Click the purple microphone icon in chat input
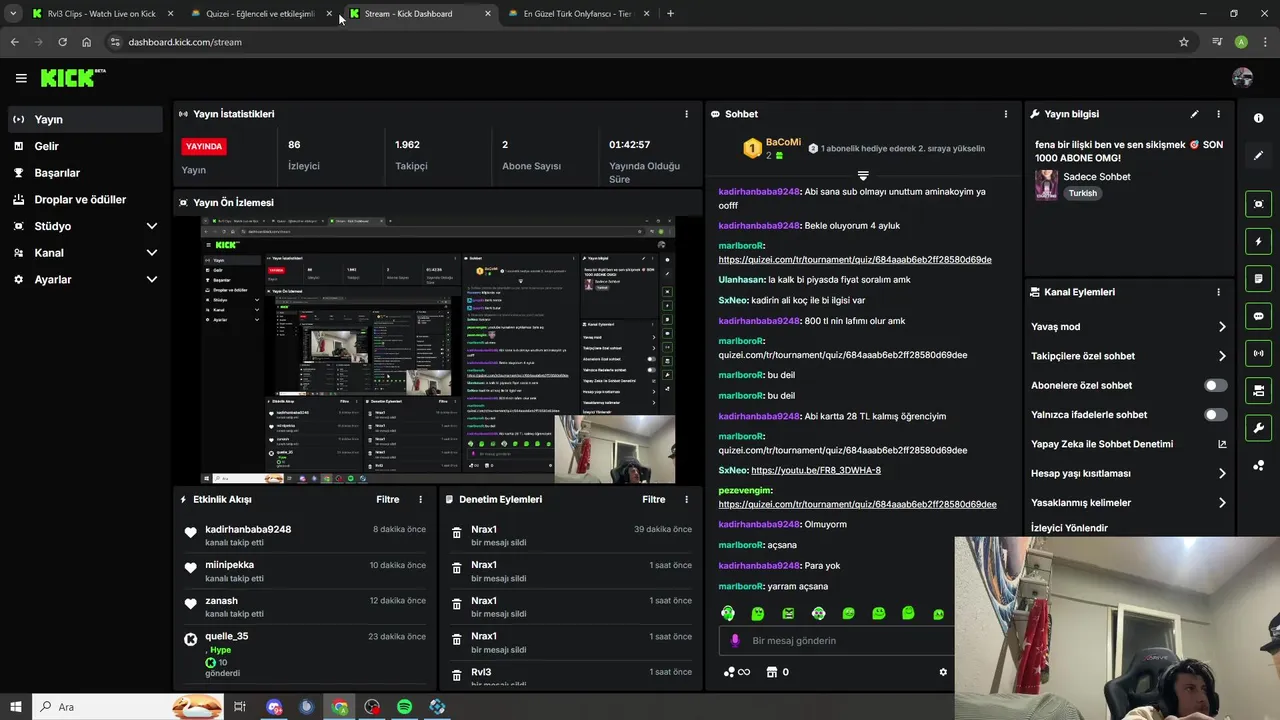Screen dimensions: 1280x720 point(735,641)
